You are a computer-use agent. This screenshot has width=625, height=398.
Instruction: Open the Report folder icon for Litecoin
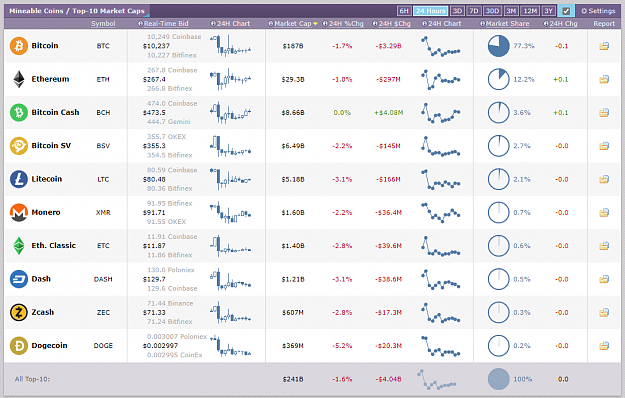604,179
